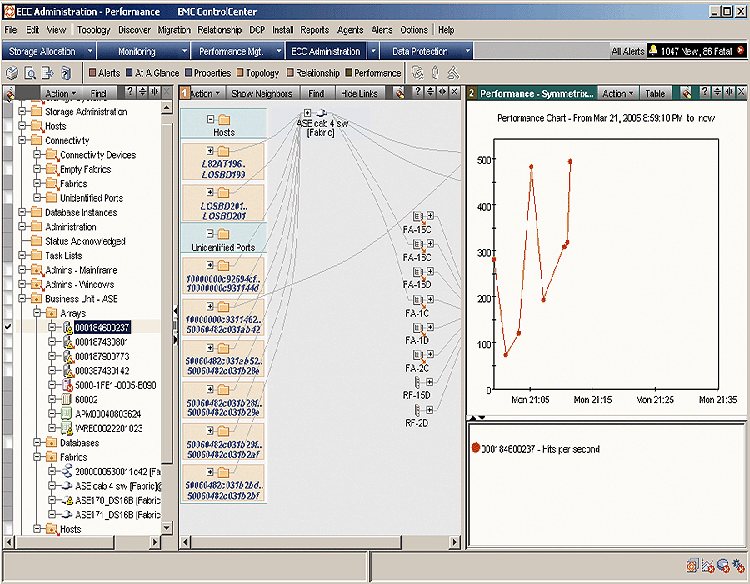750x584 pixels.
Task: Click the Show Neighbors button
Action: (262, 93)
